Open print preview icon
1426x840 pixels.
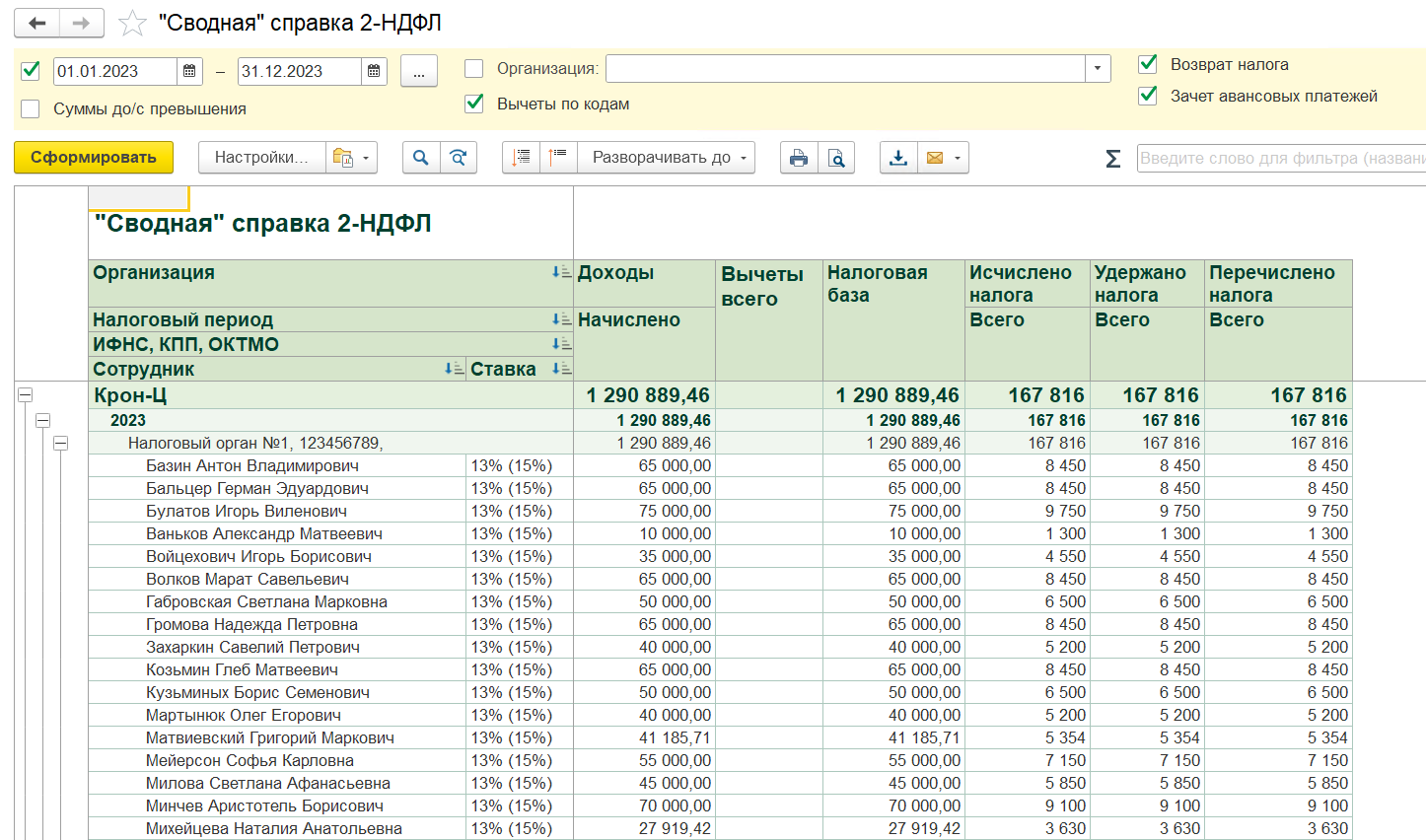(836, 158)
